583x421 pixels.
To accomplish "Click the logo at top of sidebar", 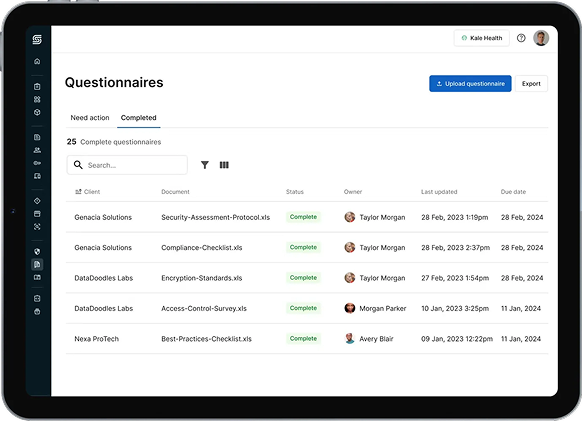I will 37,39.
